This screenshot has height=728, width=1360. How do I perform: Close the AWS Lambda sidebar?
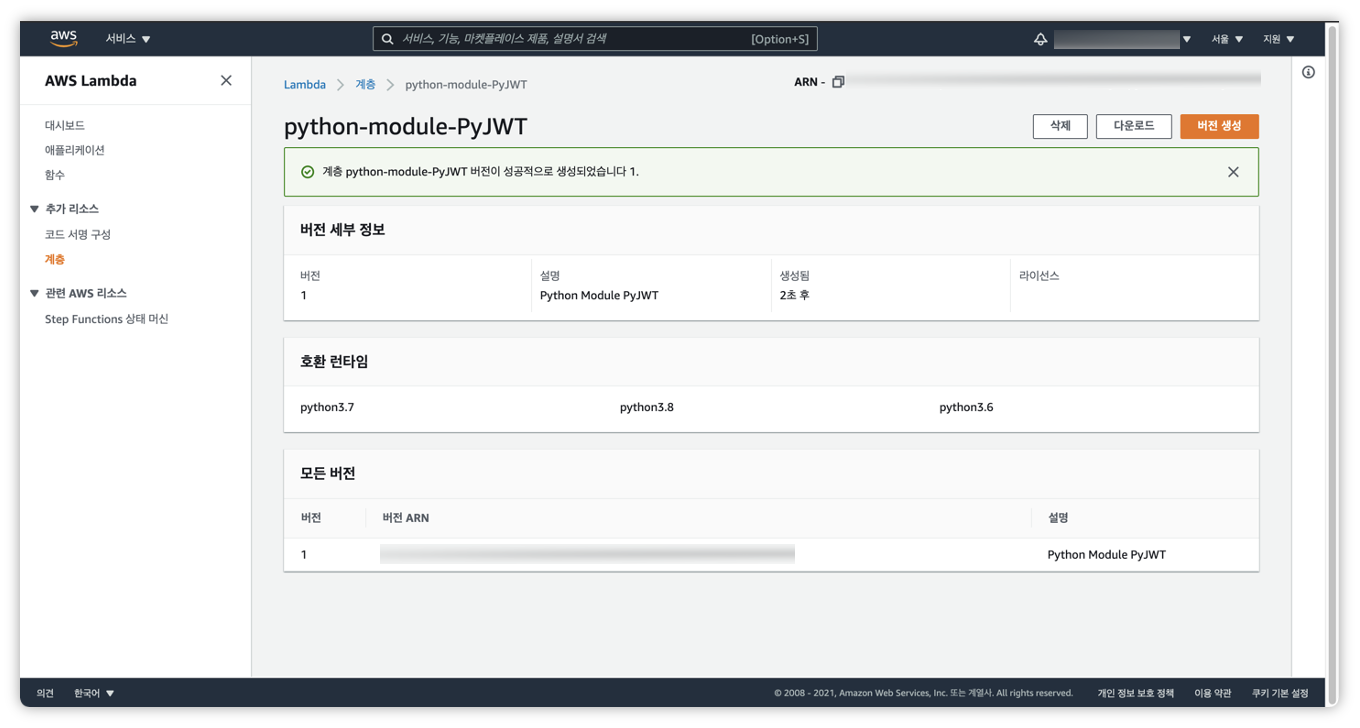coord(226,80)
